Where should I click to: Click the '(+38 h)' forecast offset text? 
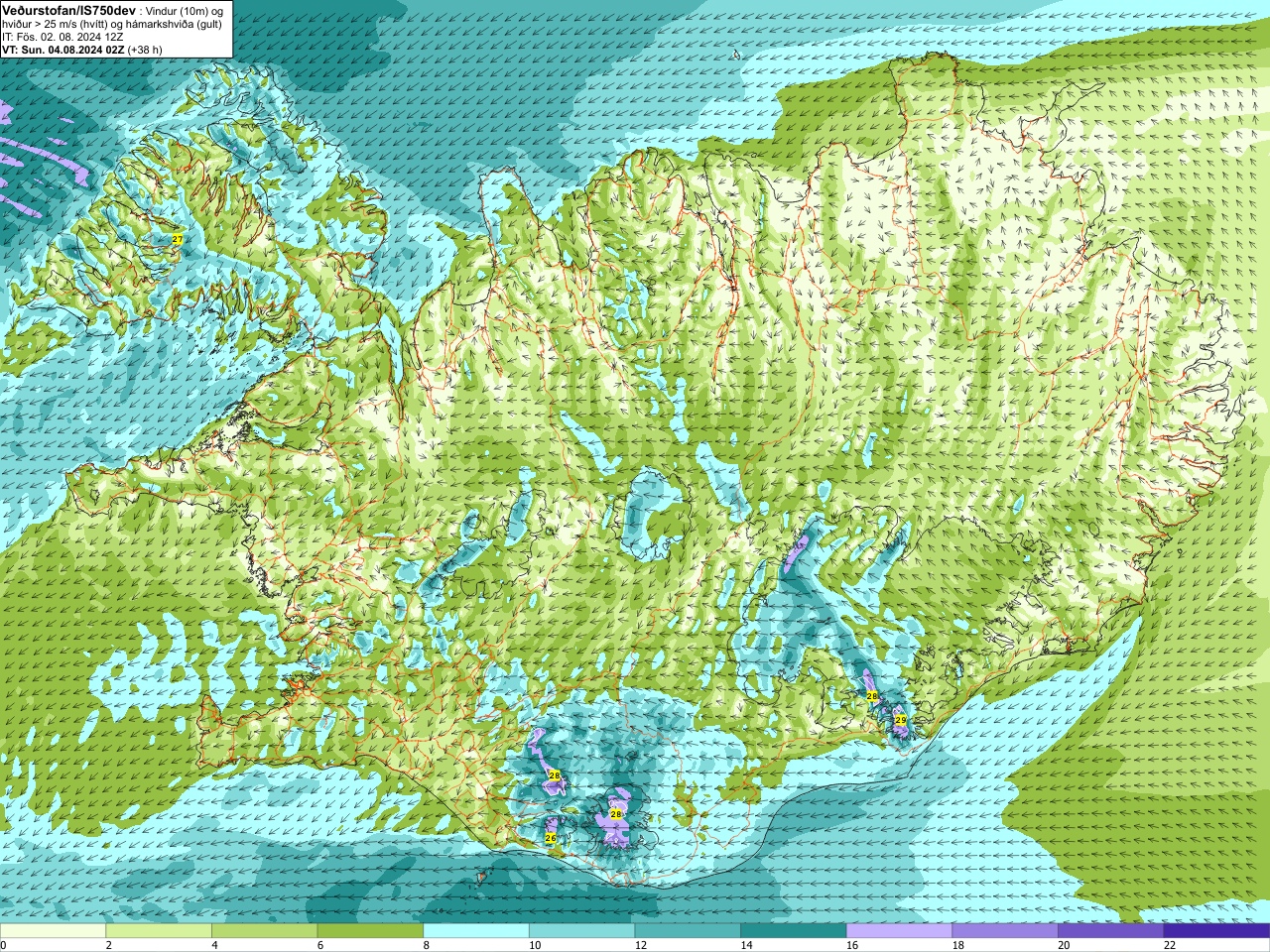(x=145, y=50)
